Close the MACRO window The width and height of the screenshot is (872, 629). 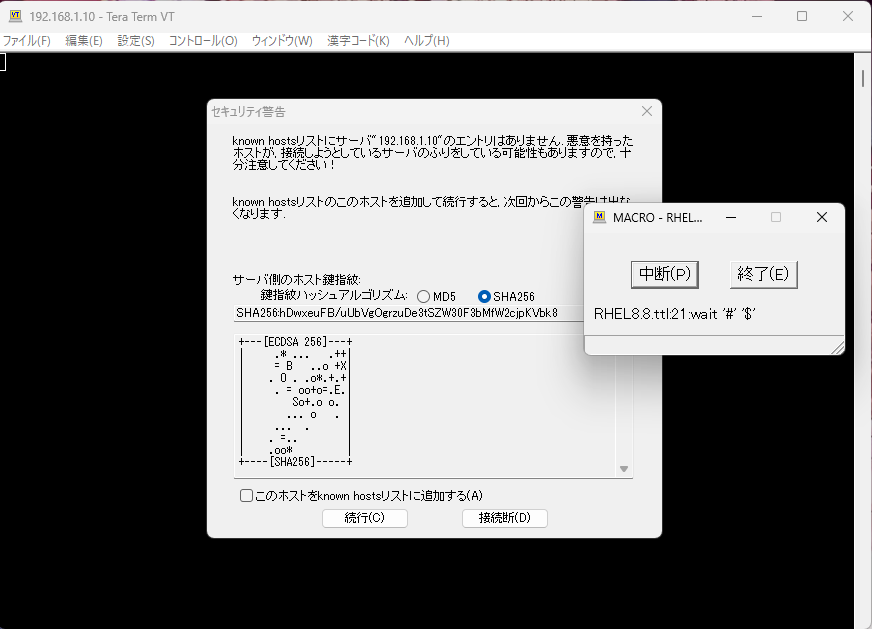point(822,217)
